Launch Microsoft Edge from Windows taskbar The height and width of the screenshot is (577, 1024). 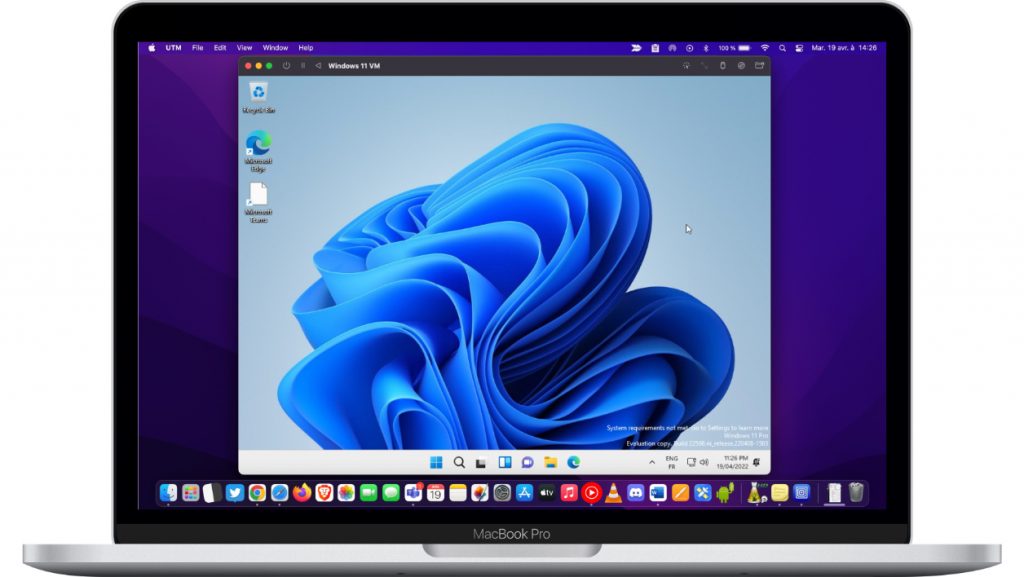point(574,462)
